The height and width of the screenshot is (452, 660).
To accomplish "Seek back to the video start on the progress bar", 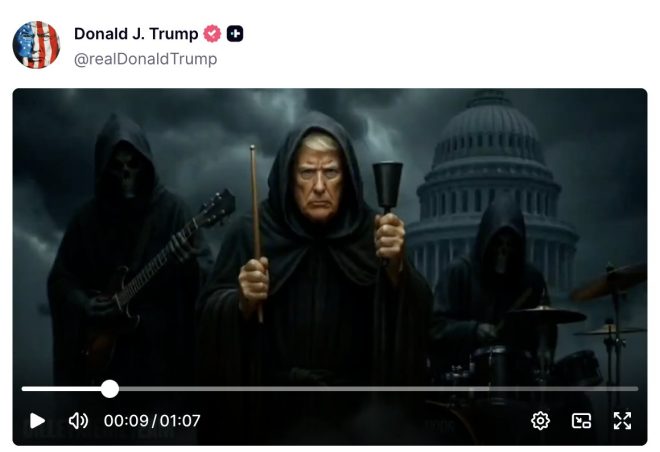I will pyautogui.click(x=24, y=389).
